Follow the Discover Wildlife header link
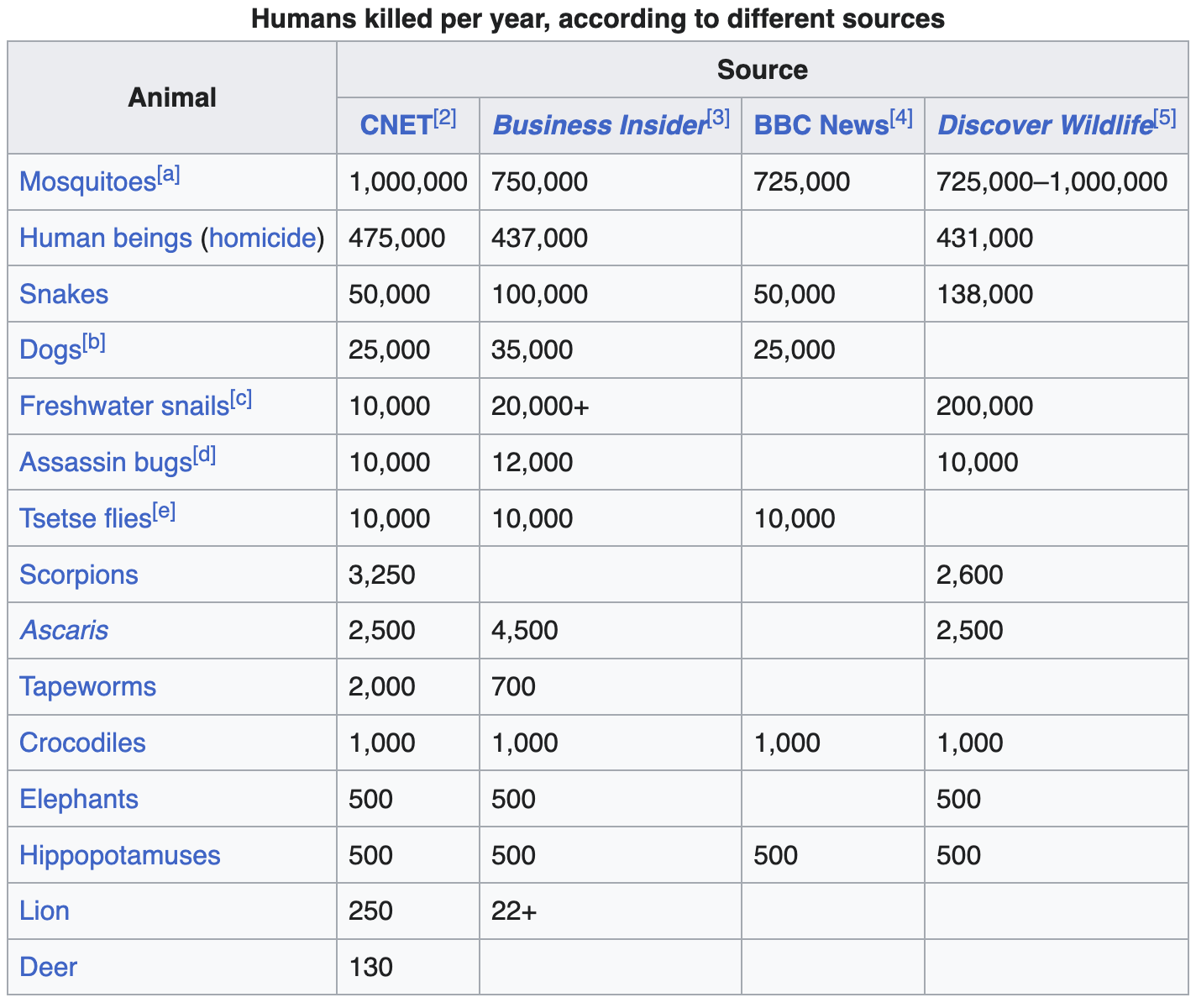This screenshot has height=1008, width=1196. point(1044,126)
